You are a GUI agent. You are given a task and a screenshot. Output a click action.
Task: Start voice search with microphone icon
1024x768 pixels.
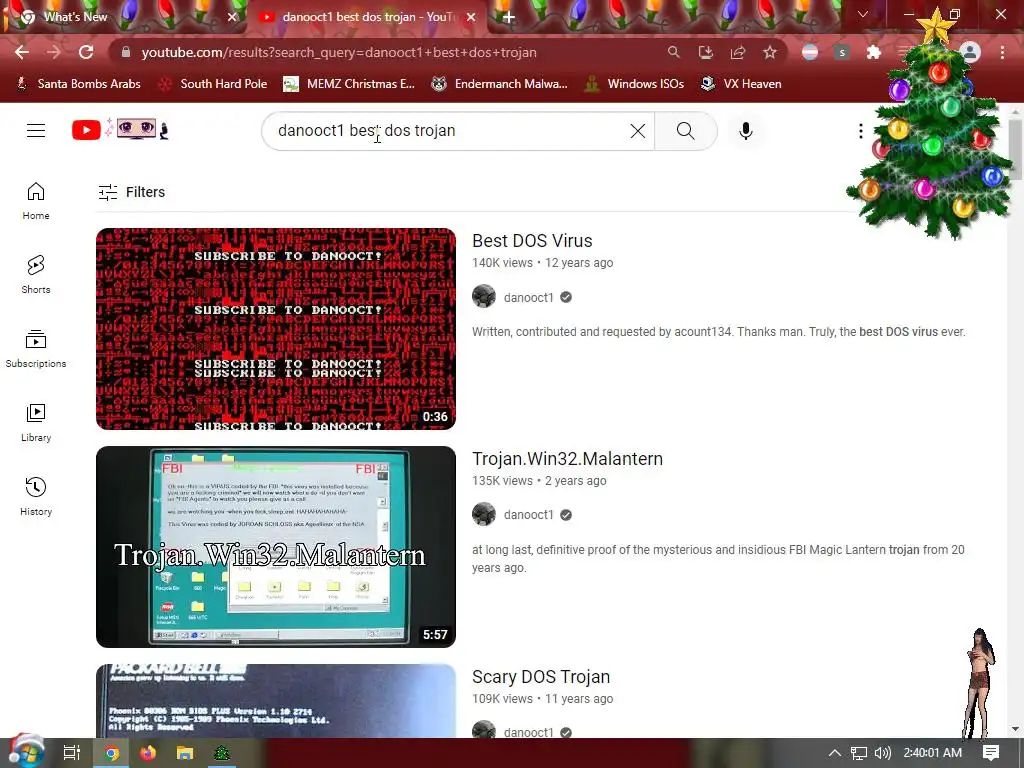(746, 131)
